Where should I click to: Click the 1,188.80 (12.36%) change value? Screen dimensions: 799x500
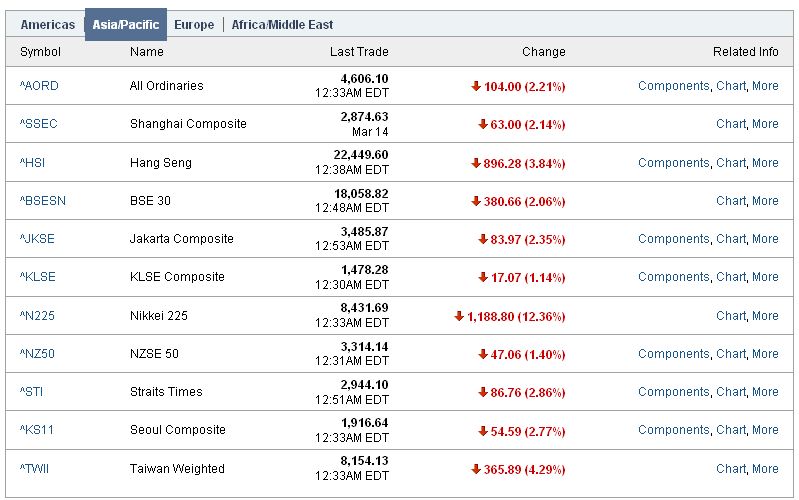pos(516,317)
